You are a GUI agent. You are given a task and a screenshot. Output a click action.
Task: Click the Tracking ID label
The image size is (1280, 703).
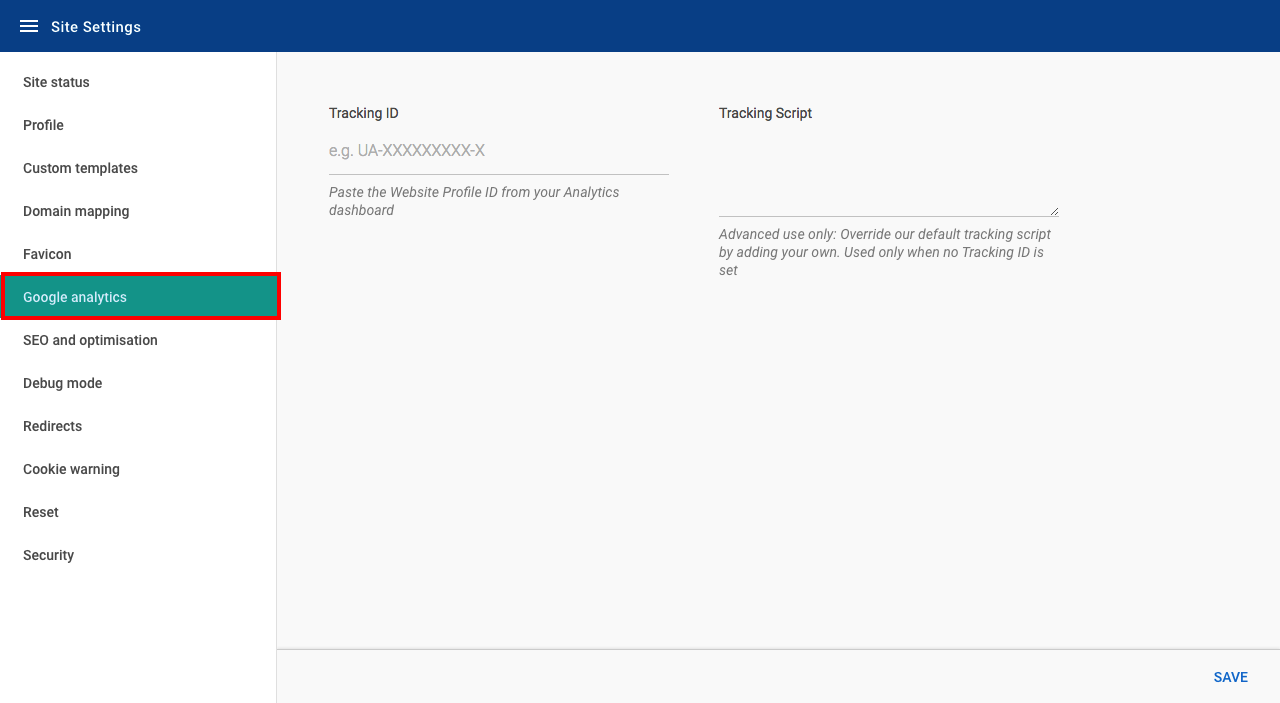pyautogui.click(x=364, y=113)
